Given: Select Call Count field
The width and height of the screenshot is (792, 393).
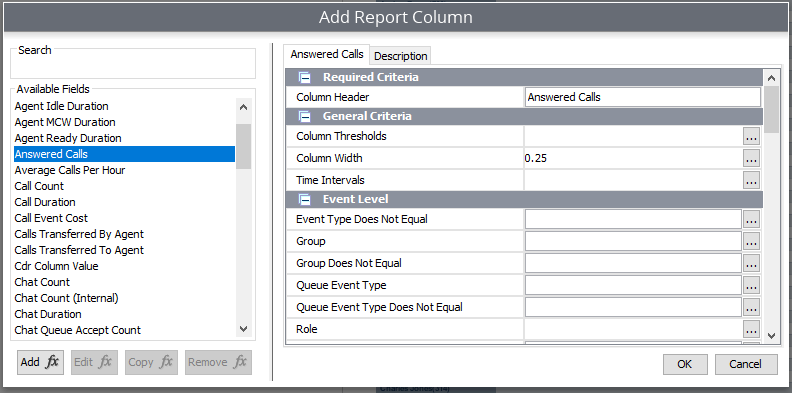Looking at the screenshot, I should coord(124,186).
